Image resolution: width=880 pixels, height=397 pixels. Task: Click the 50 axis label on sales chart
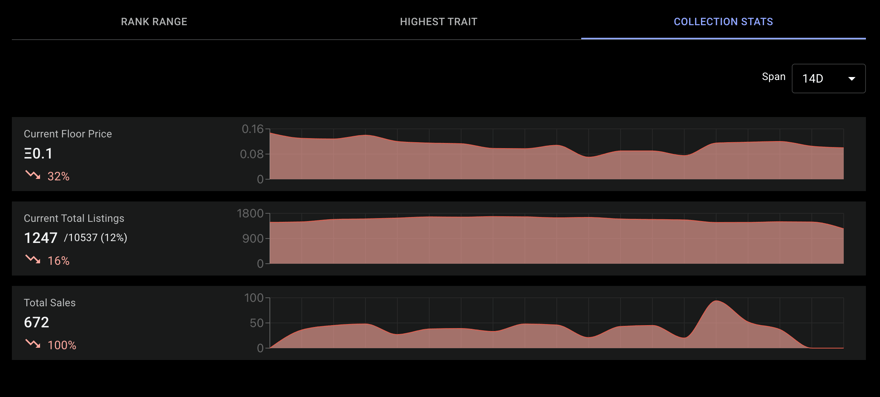pyautogui.click(x=257, y=323)
